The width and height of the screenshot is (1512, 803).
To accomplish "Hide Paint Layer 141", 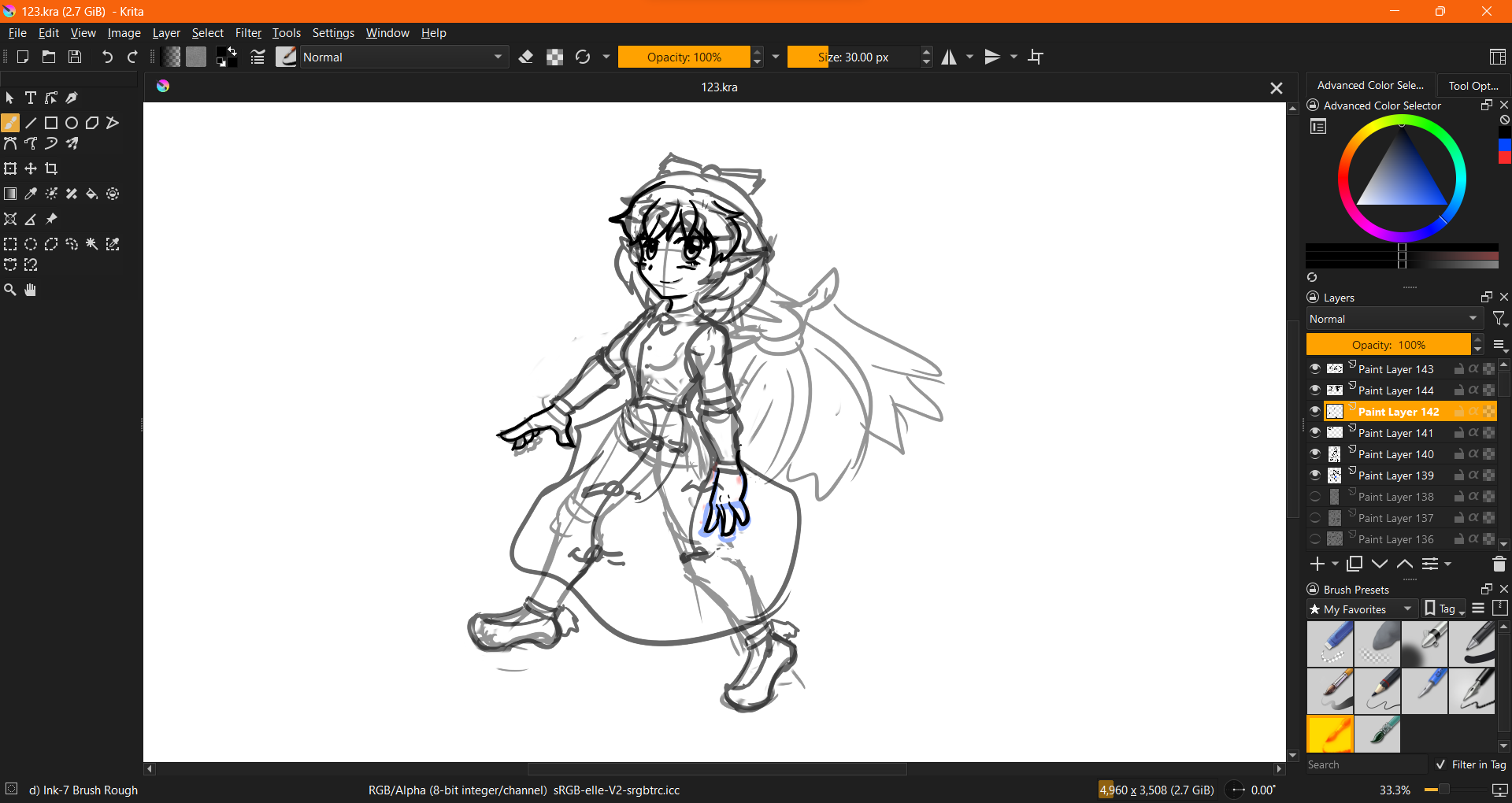I will [1315, 432].
